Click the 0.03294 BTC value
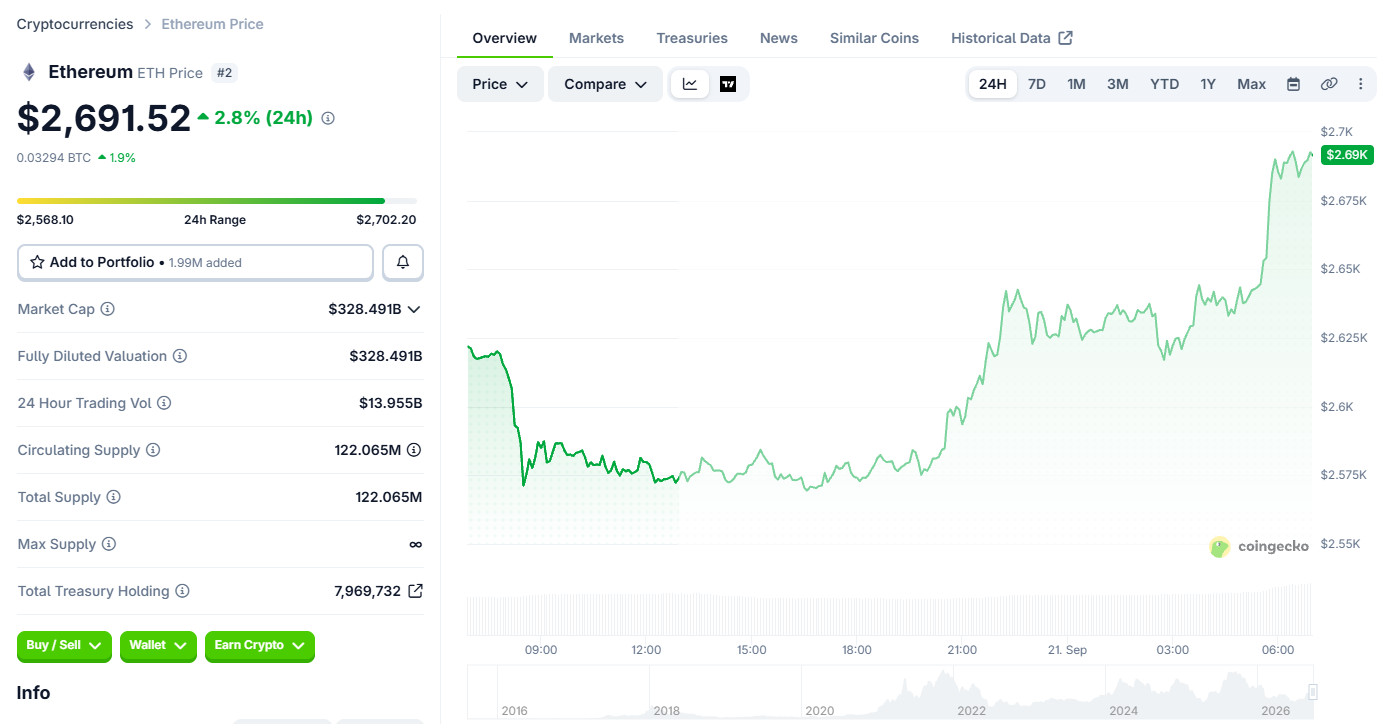Image resolution: width=1383 pixels, height=724 pixels. [54, 158]
